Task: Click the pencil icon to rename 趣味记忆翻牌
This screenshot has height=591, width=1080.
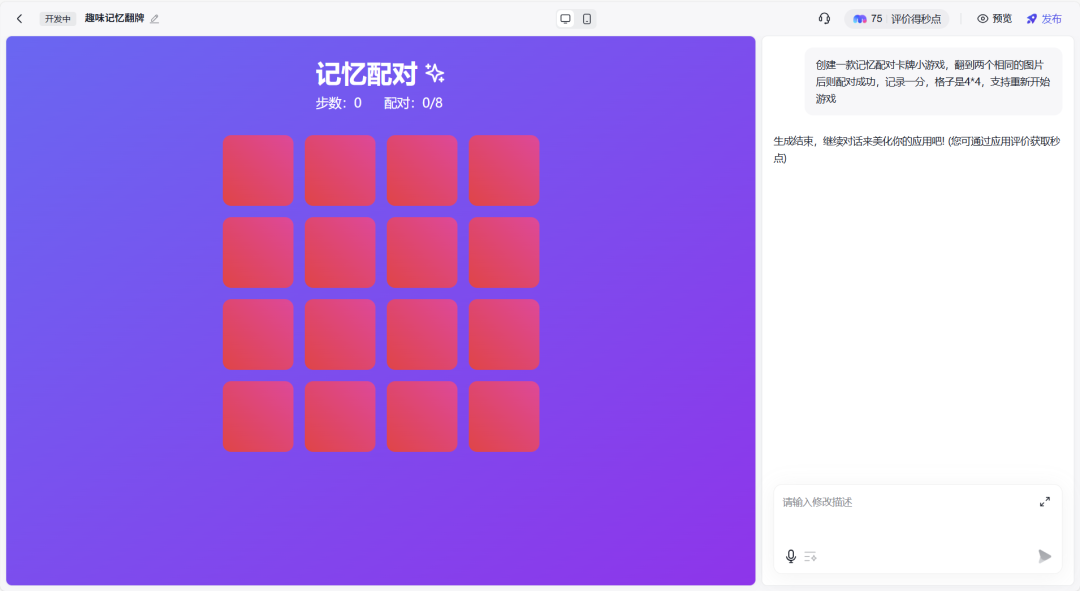Action: click(155, 19)
